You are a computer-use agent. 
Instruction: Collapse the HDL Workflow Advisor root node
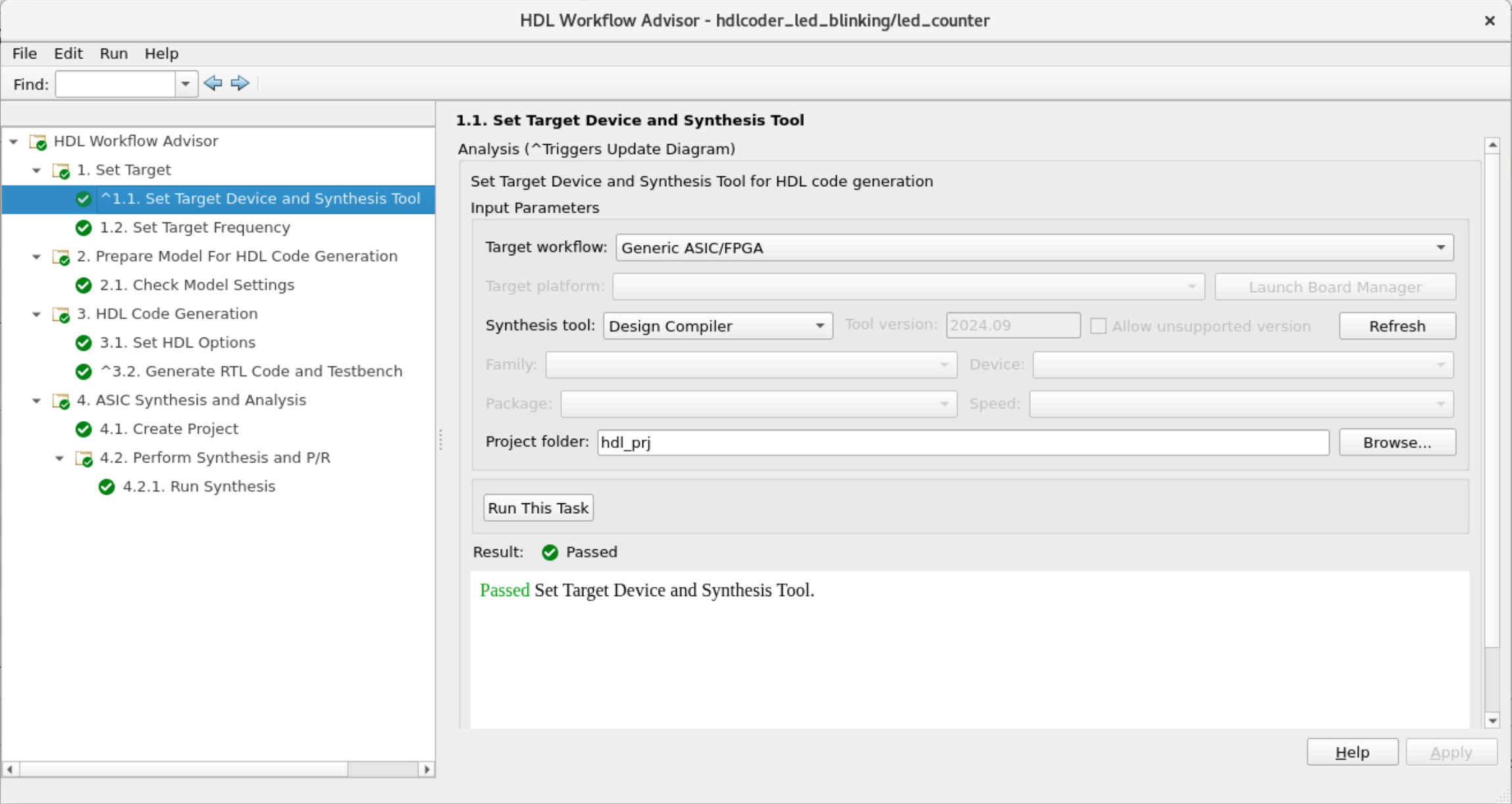pos(14,141)
